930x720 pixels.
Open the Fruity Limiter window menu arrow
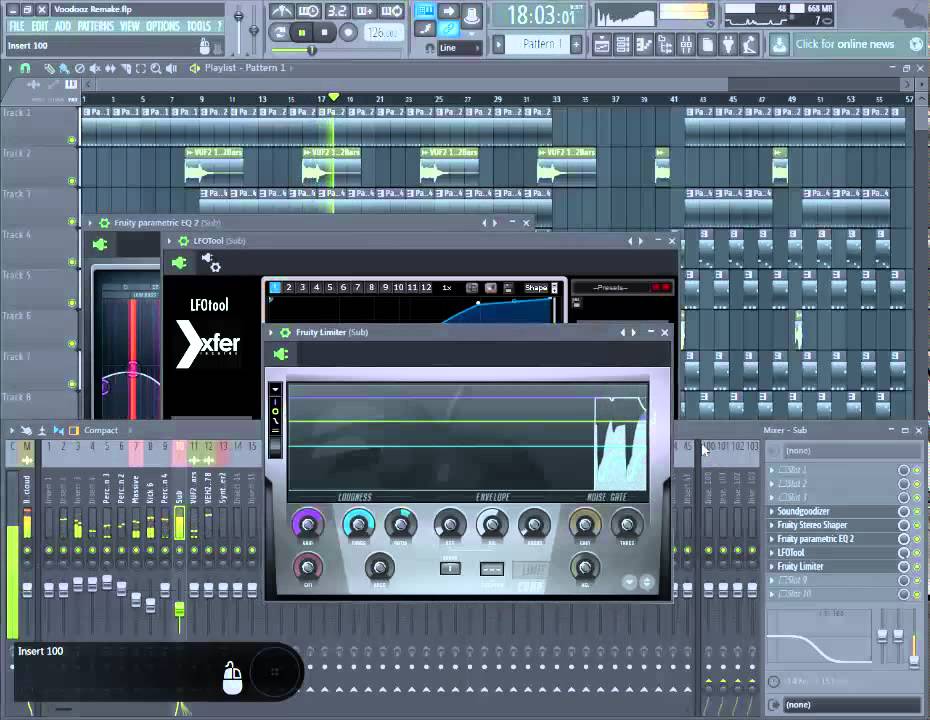tap(271, 333)
